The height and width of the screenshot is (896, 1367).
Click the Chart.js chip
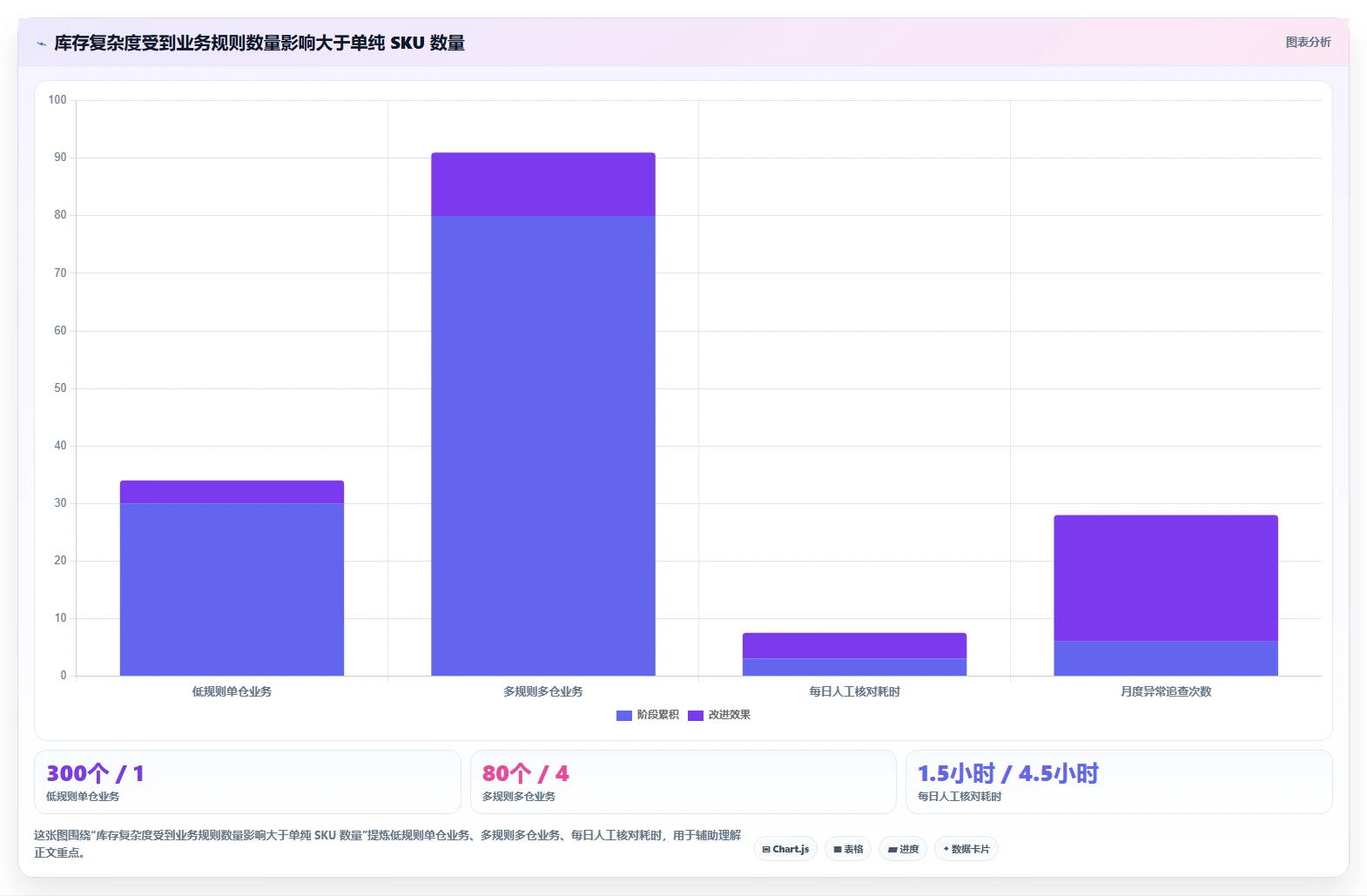pyautogui.click(x=785, y=849)
